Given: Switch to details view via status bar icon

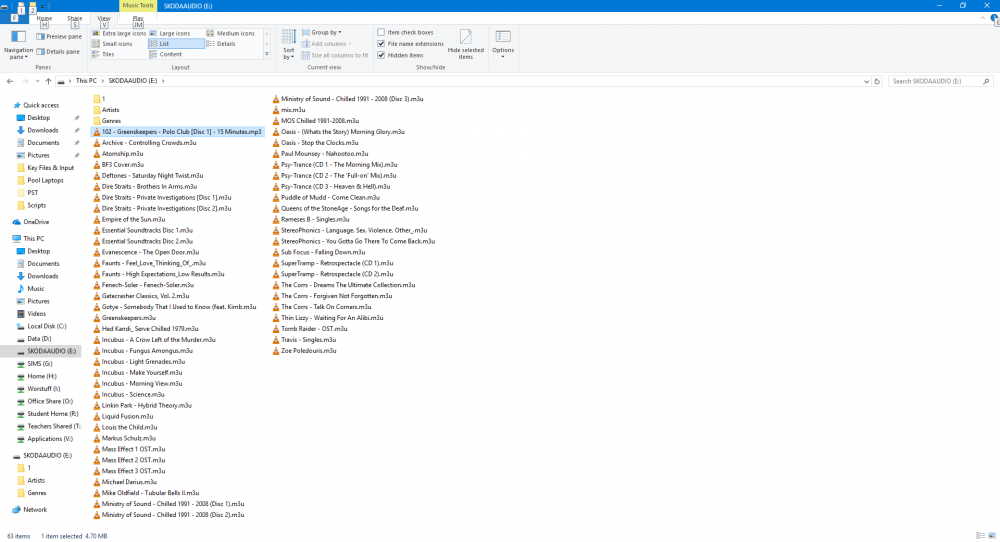Looking at the screenshot, I should click(980, 536).
